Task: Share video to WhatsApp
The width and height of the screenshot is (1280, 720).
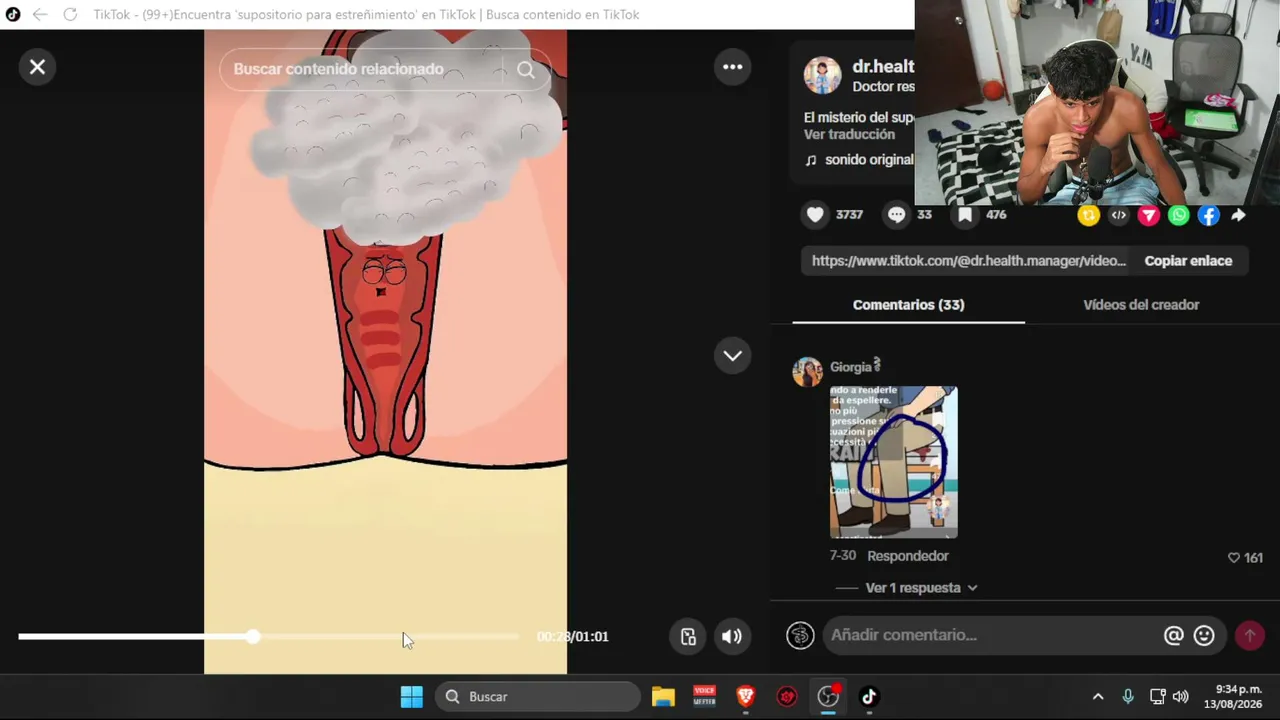Action: coord(1178,215)
